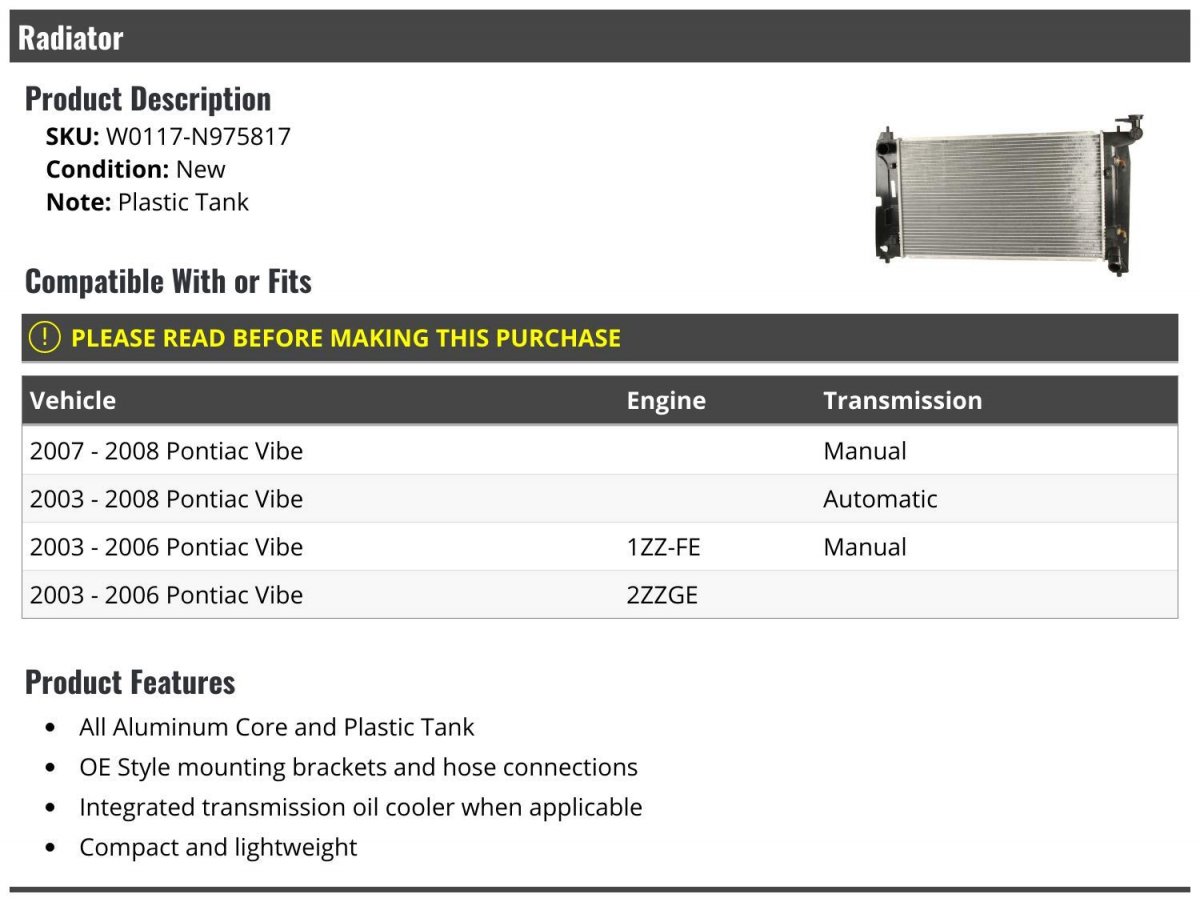The width and height of the screenshot is (1200, 902).
Task: Click the Automatic transmission cell
Action: [880, 499]
